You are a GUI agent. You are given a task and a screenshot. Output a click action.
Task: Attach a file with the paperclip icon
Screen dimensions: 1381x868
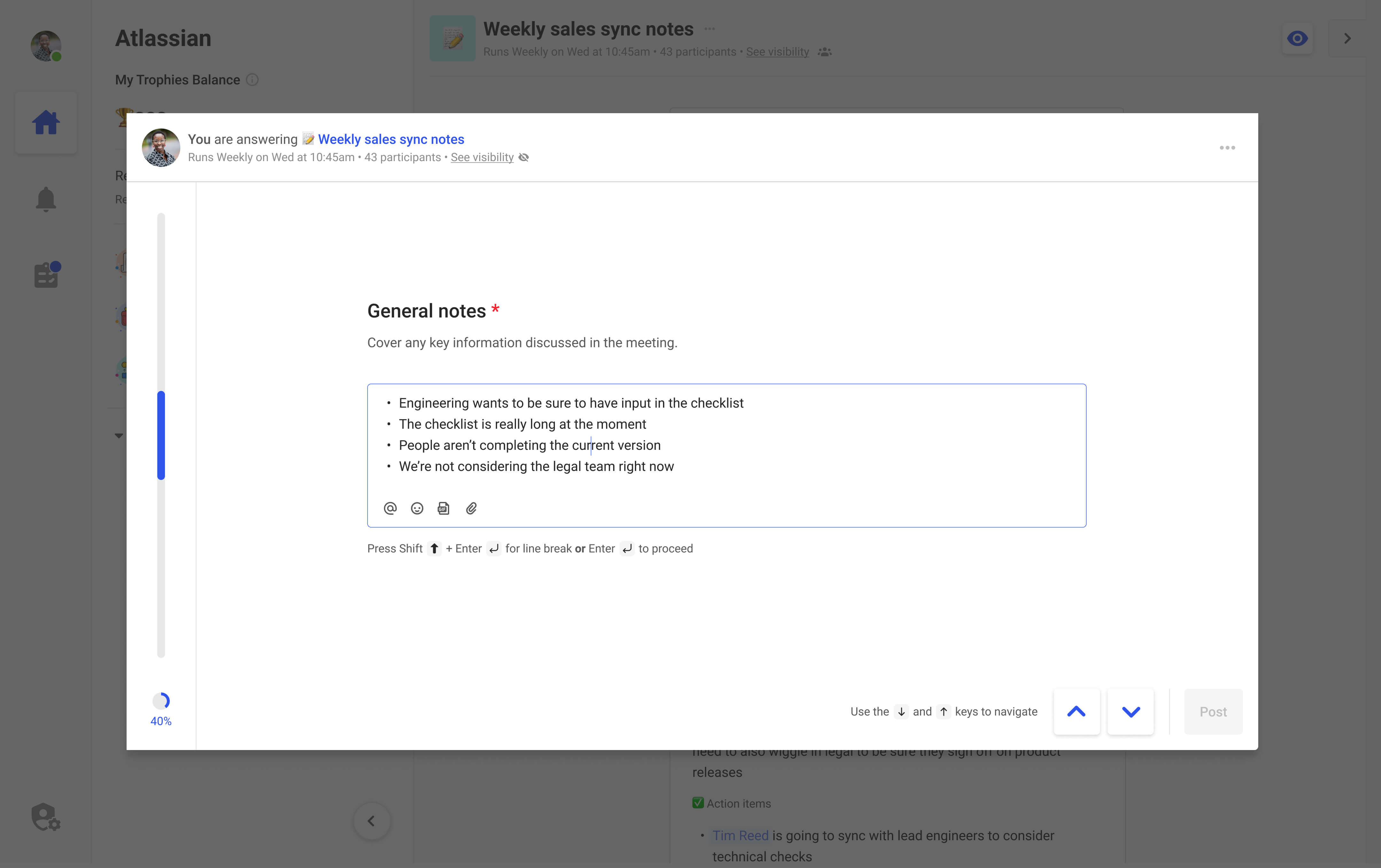[x=472, y=508]
